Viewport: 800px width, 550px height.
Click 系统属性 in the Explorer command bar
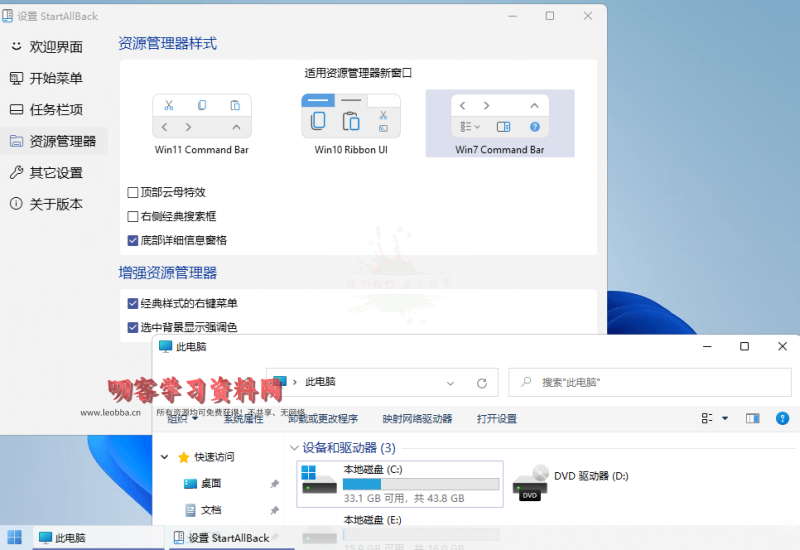pyautogui.click(x=244, y=419)
